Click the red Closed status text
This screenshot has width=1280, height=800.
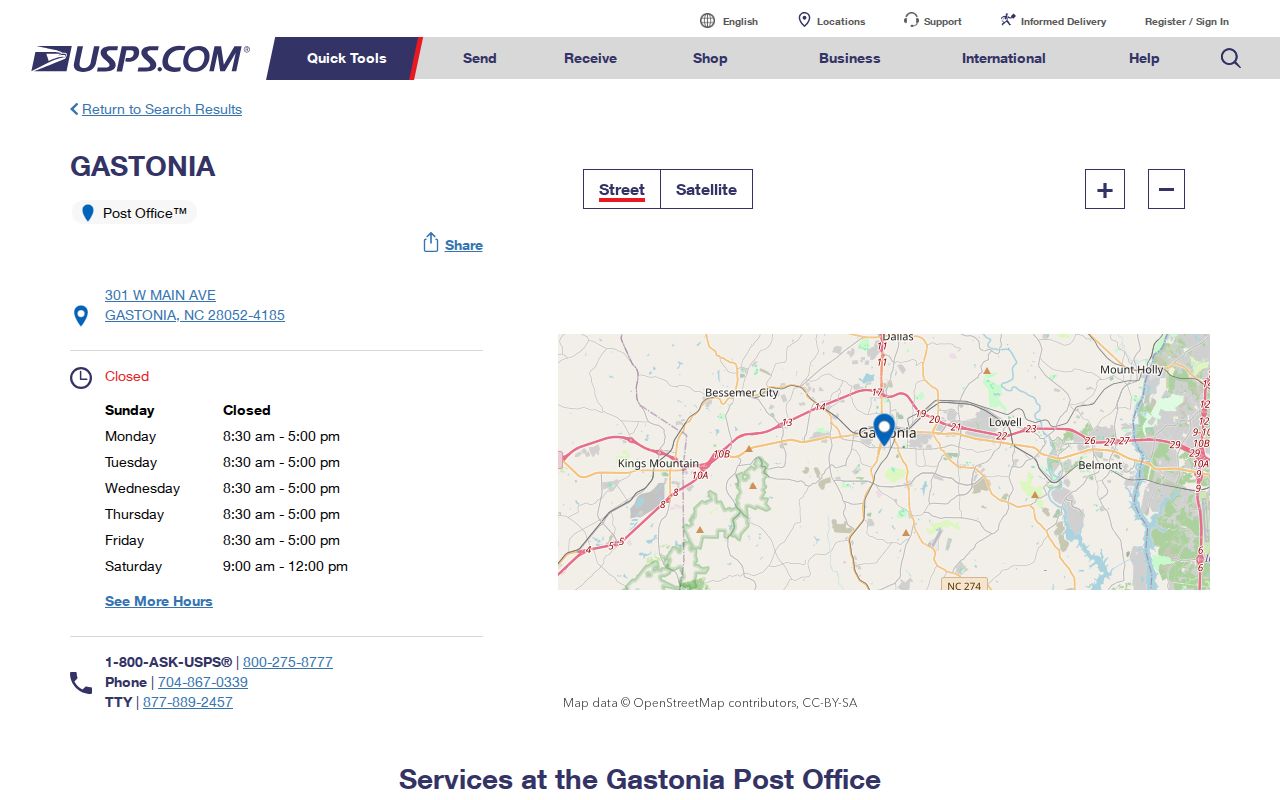[127, 376]
